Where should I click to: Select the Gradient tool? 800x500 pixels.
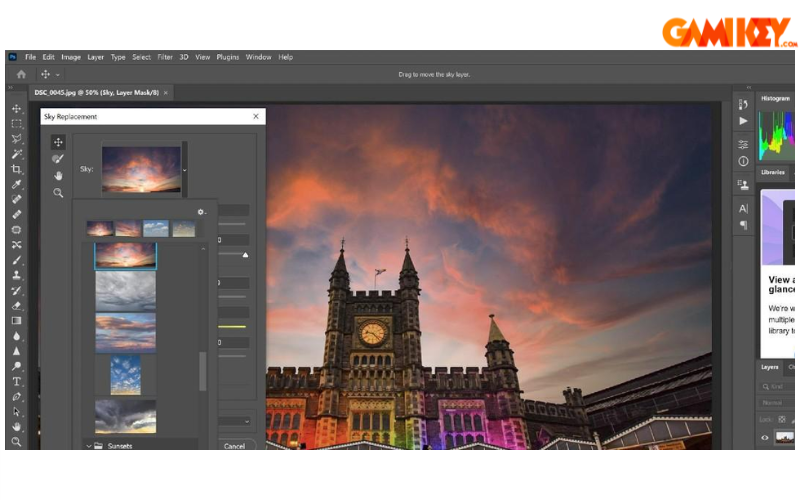click(16, 320)
